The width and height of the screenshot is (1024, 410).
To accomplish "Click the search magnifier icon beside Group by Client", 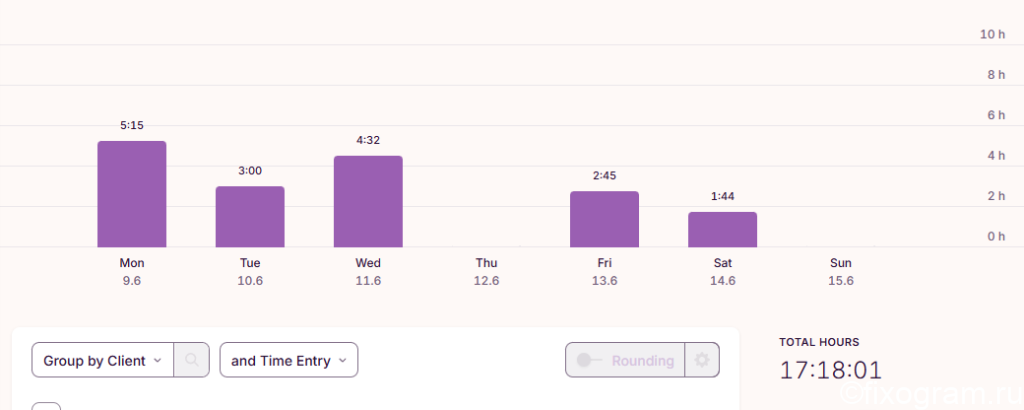I will point(191,360).
